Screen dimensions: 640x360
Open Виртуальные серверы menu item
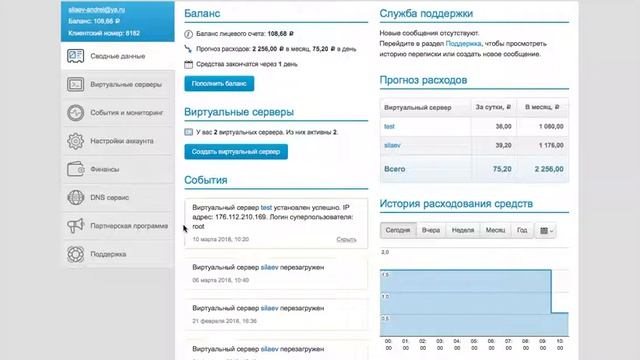[x=118, y=84]
